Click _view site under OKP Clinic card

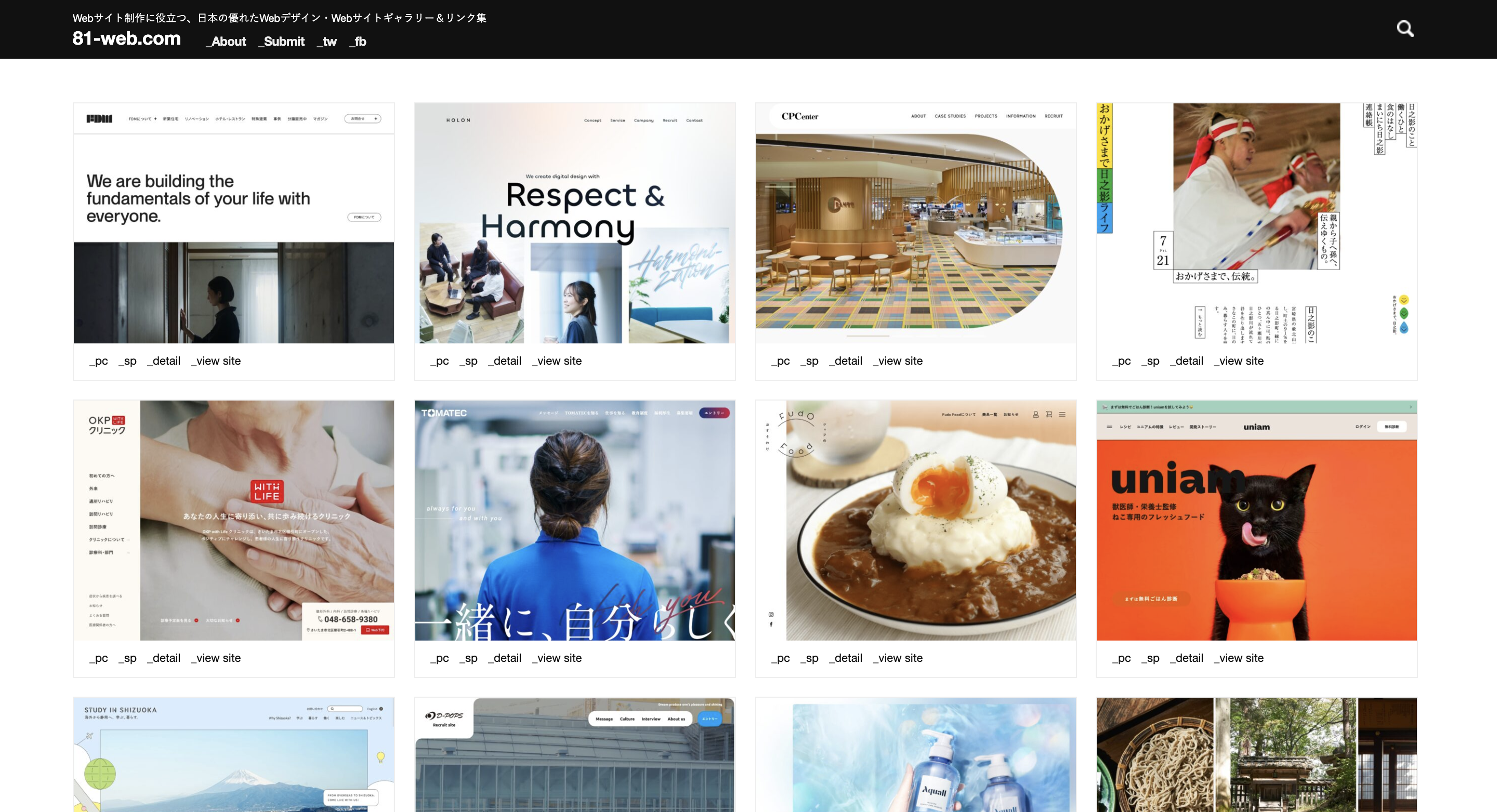click(x=216, y=658)
